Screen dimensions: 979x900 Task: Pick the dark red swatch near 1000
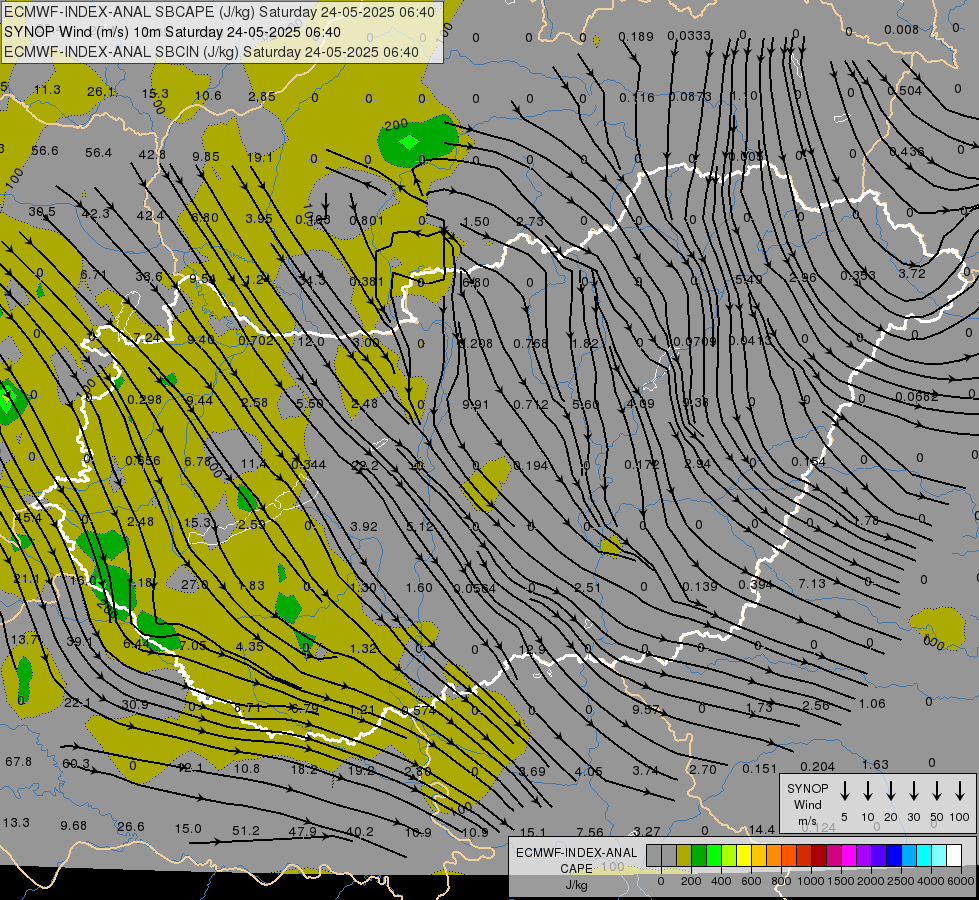(x=819, y=856)
